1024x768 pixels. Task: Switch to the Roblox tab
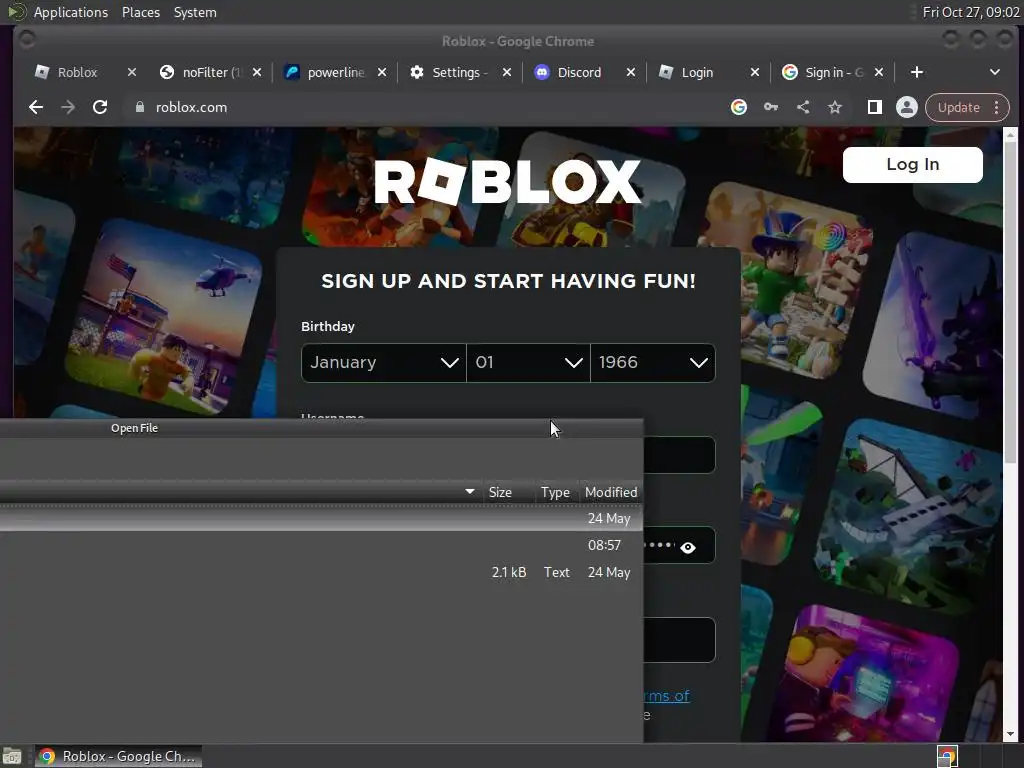point(77,72)
